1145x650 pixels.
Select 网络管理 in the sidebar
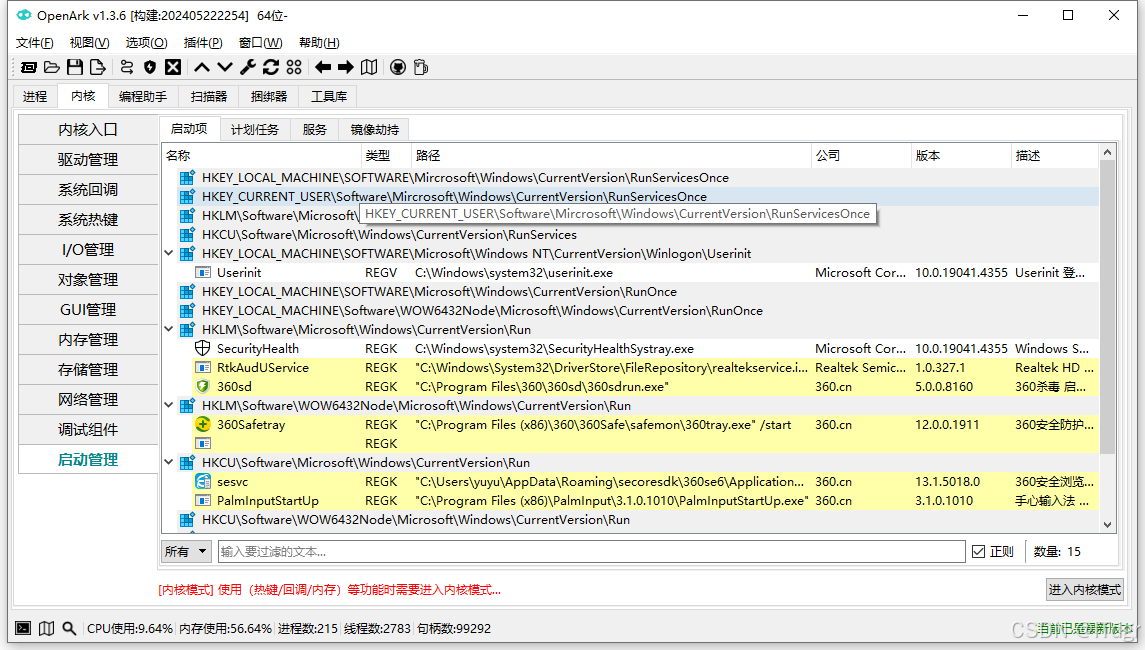(x=88, y=399)
